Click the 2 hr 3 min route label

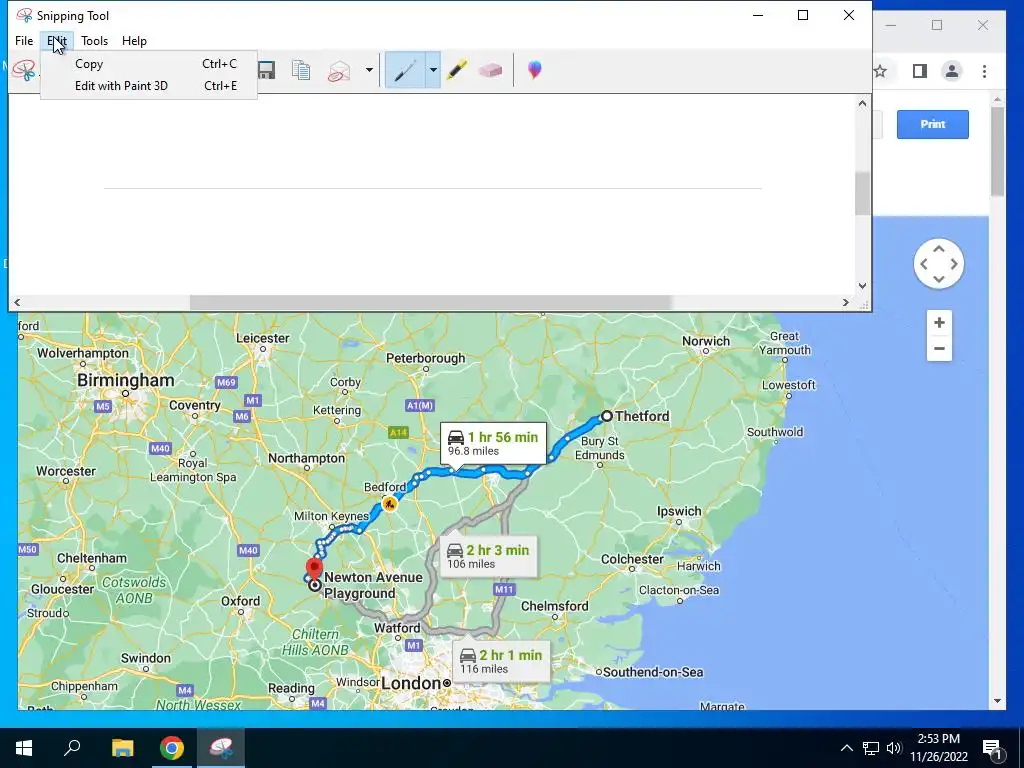(x=488, y=556)
